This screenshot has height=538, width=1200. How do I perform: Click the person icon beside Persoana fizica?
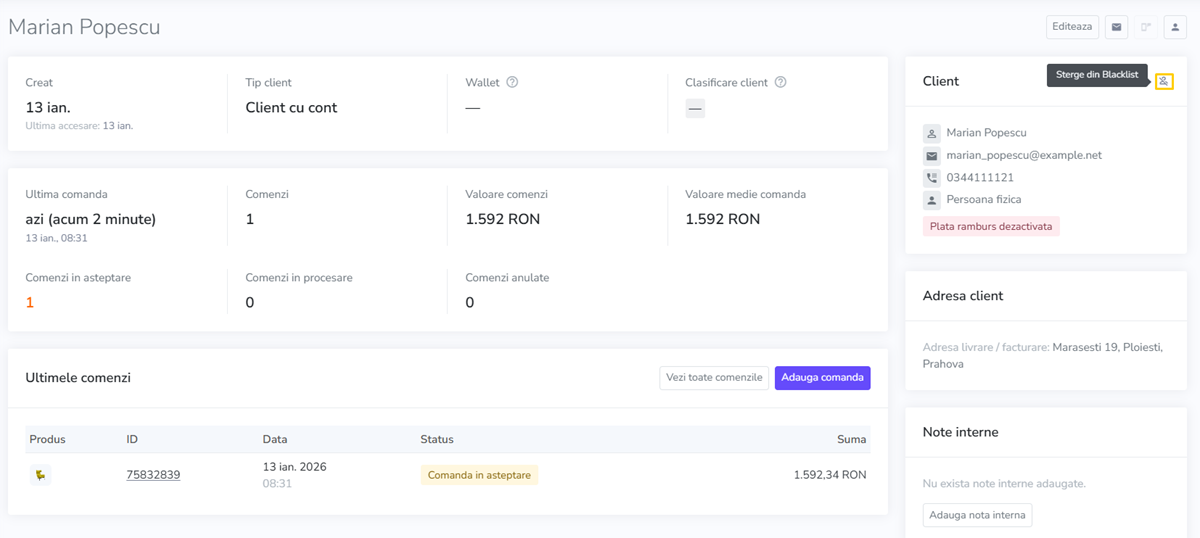[932, 200]
